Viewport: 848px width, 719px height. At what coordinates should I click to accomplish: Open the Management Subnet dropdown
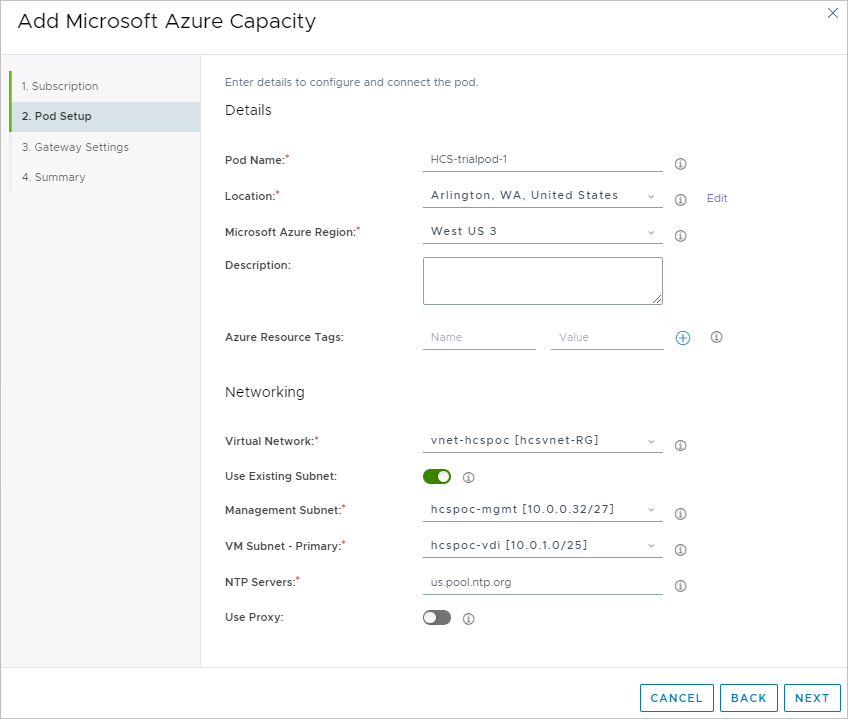[x=542, y=510]
